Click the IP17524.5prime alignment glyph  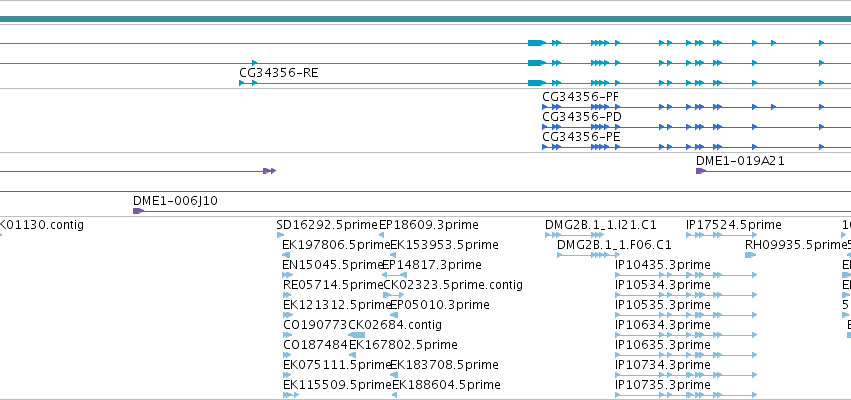coord(721,235)
